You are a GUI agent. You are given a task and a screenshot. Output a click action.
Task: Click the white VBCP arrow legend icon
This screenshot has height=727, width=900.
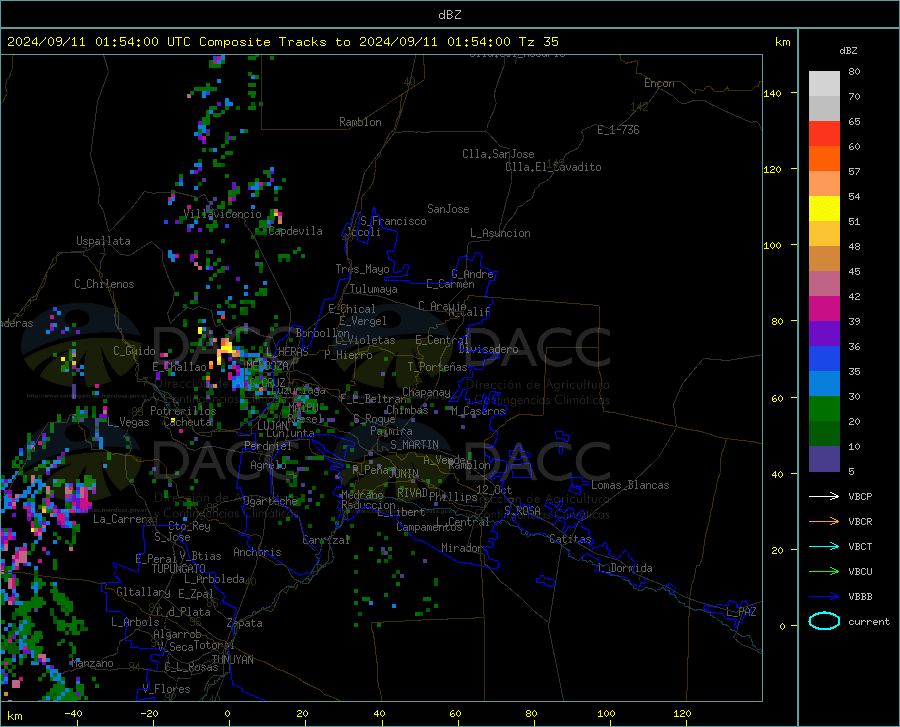824,496
